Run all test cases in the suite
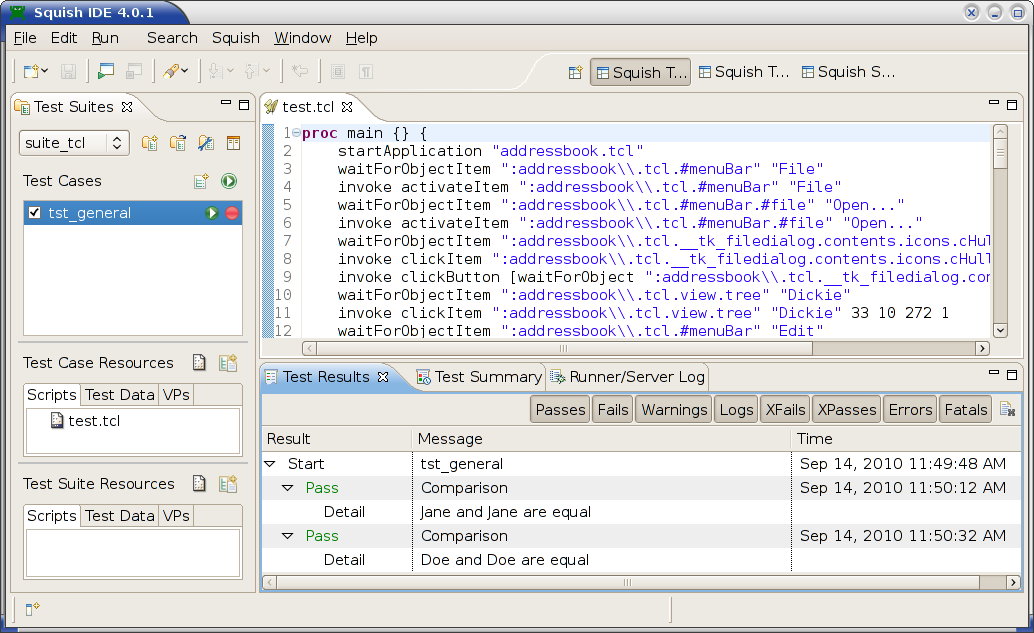This screenshot has height=633, width=1034. click(x=229, y=181)
